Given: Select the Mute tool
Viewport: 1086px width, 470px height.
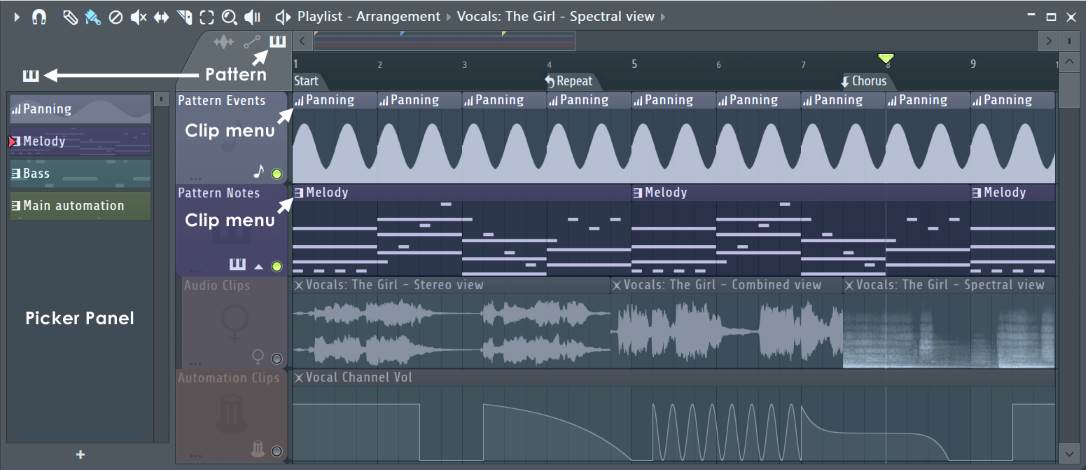Looking at the screenshot, I should 138,16.
